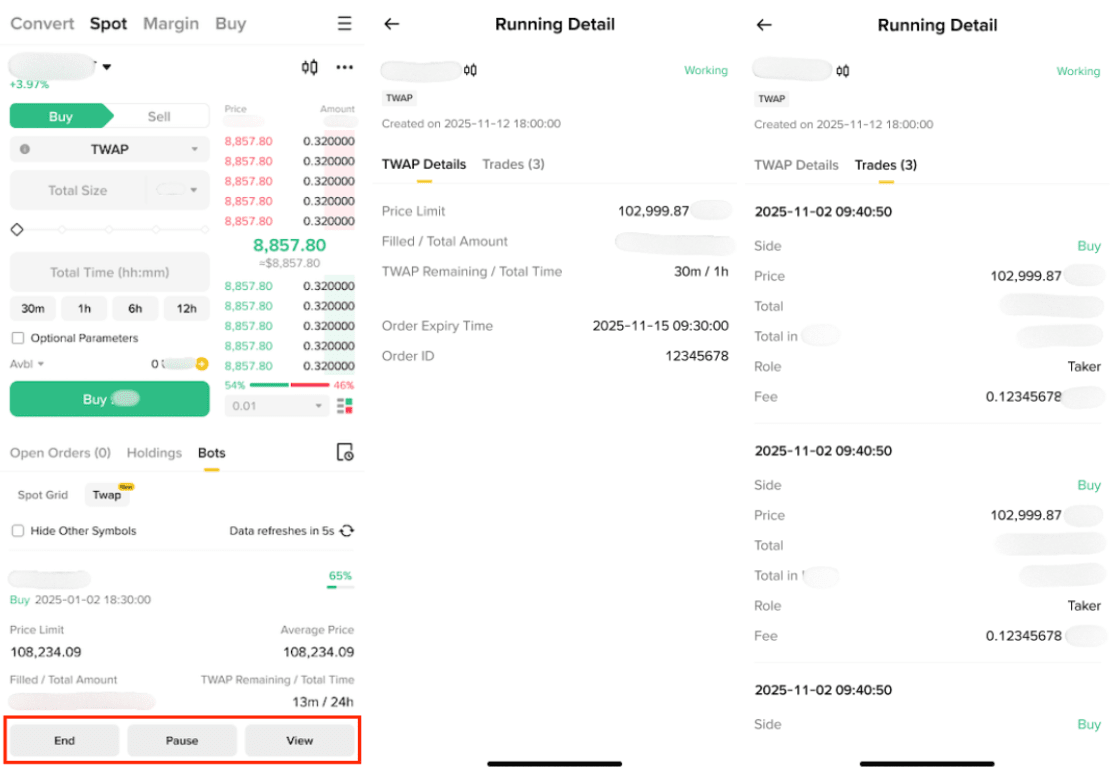Go back from TWAP Details screen

coord(391,25)
